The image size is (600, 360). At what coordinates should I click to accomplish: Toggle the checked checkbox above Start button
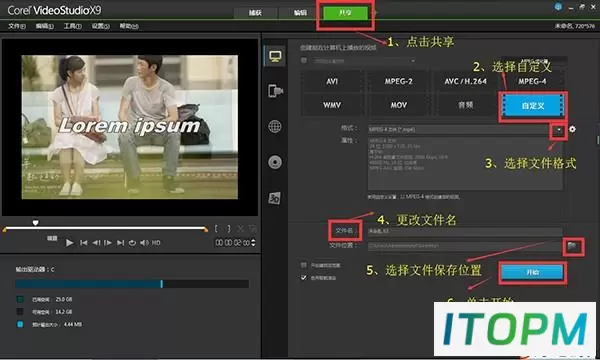[x=304, y=277]
